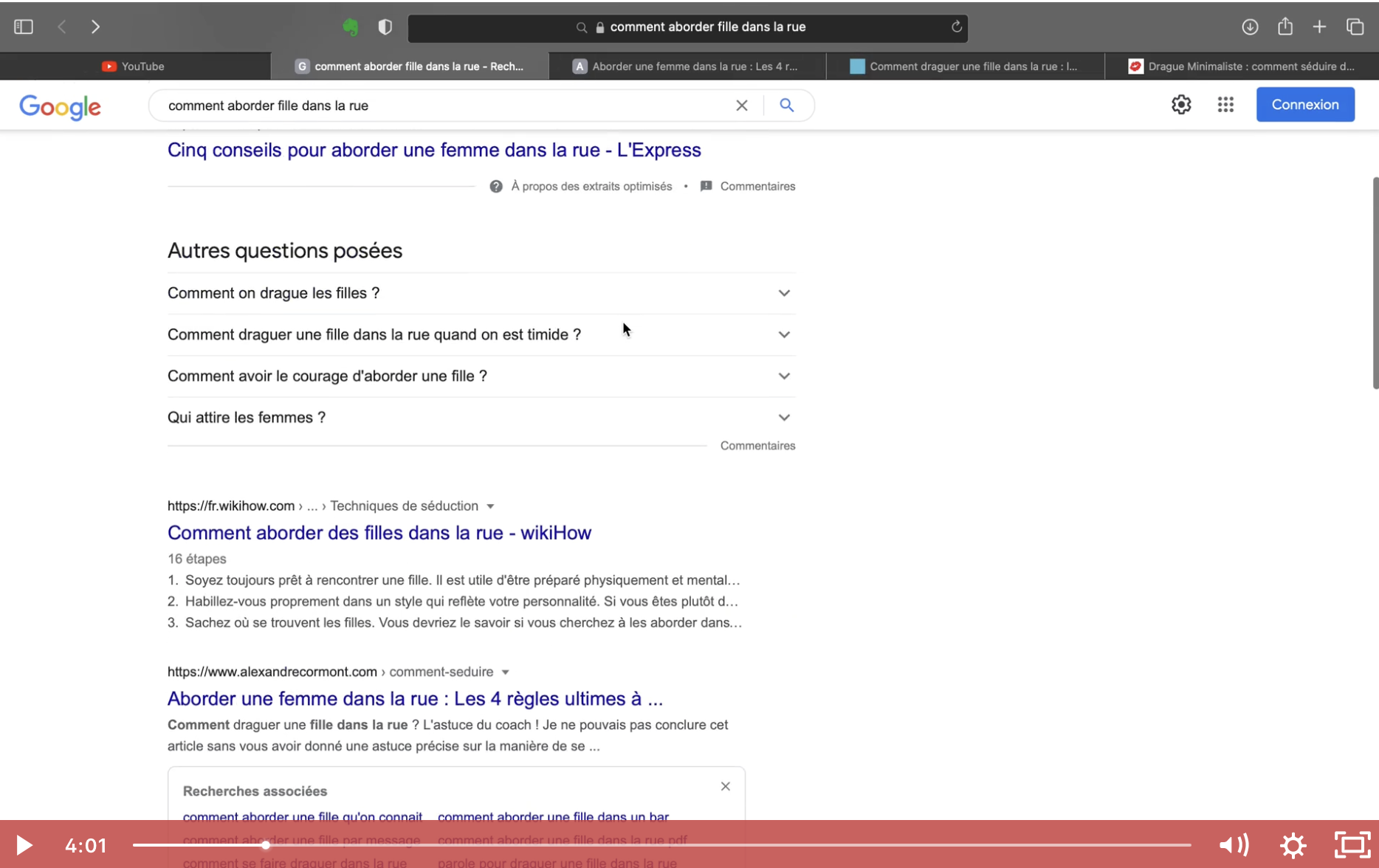Click the featured snippets help icon
Viewport: 1379px width, 868px height.
click(x=496, y=186)
